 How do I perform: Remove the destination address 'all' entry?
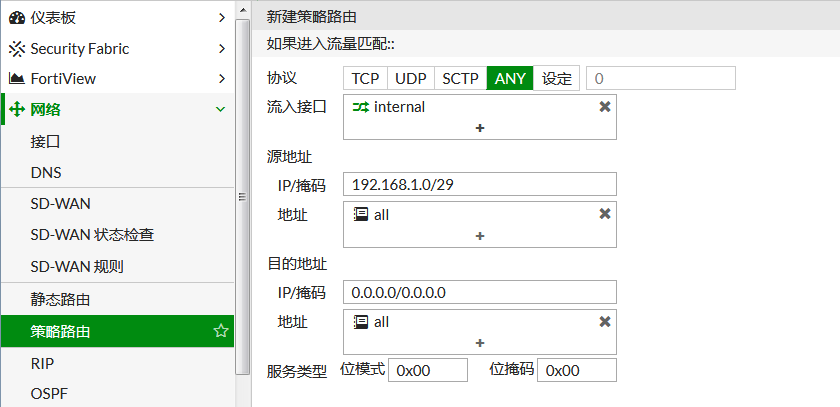click(x=604, y=322)
